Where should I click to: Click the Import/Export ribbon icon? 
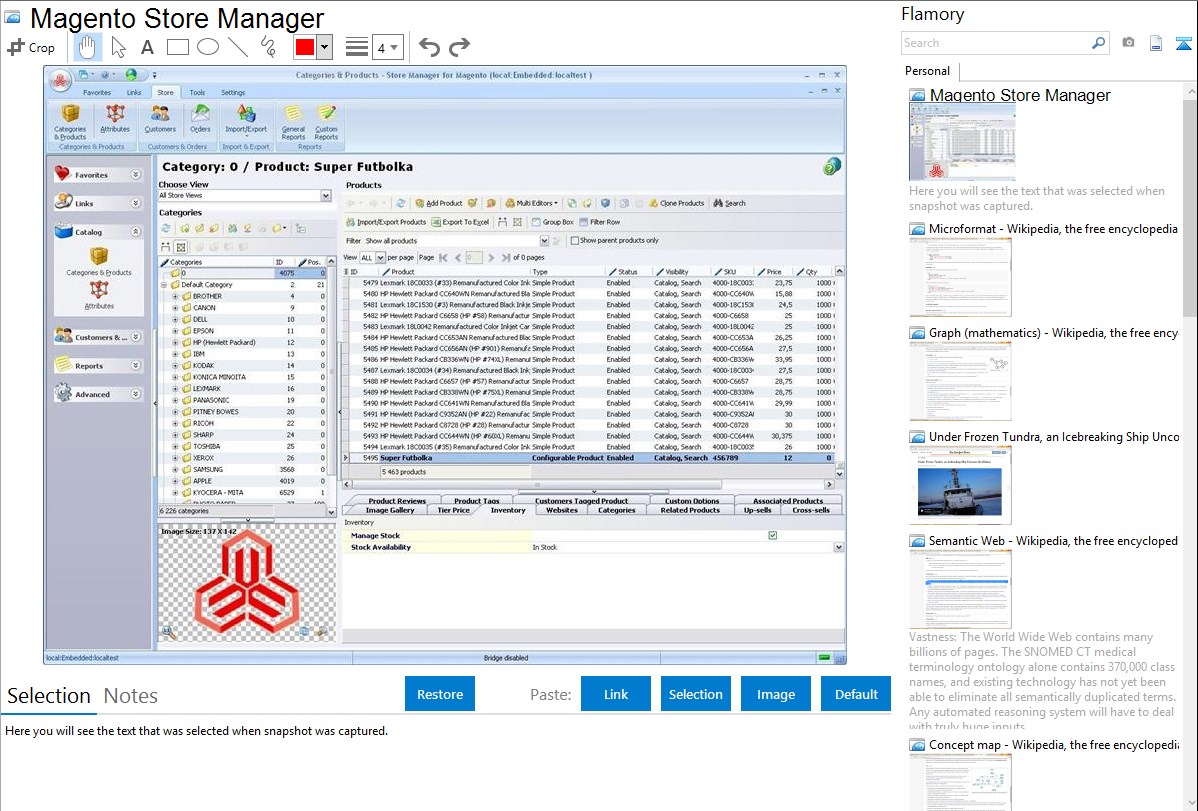coord(246,121)
